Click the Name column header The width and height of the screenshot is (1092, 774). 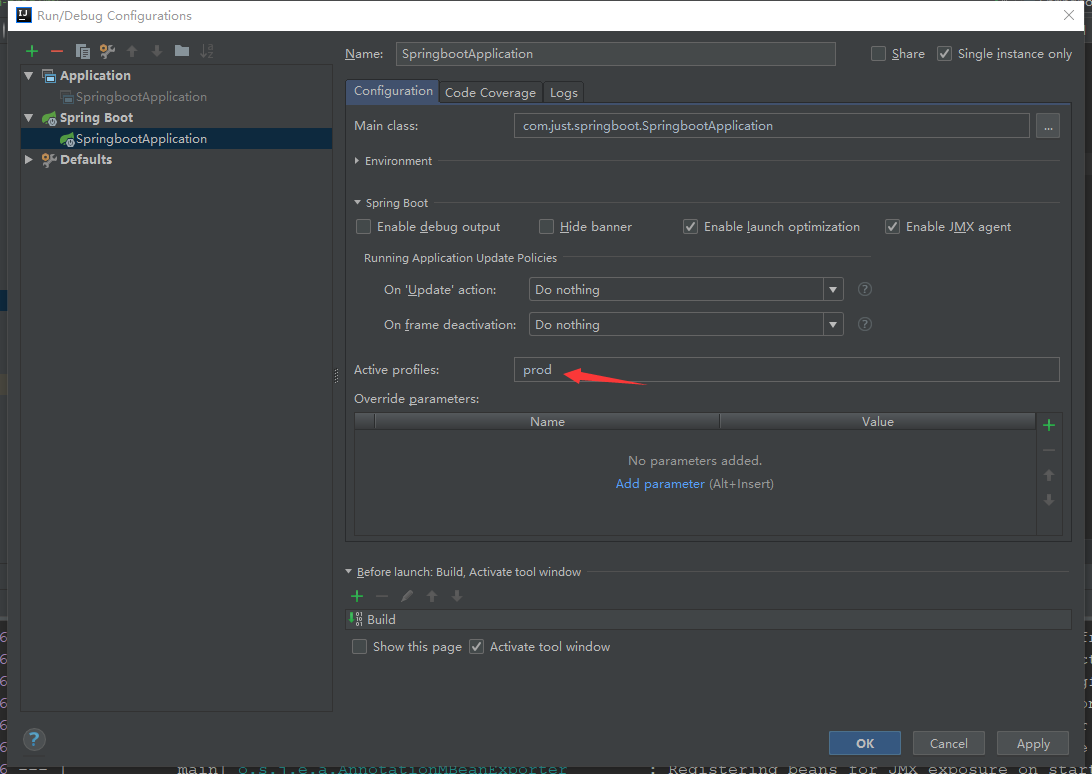click(547, 421)
